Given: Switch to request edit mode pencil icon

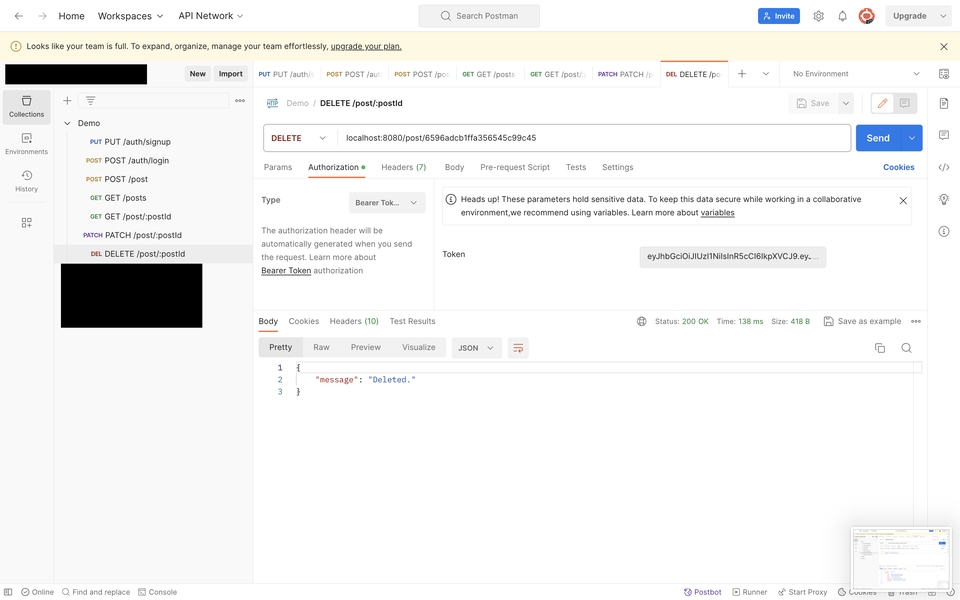Looking at the screenshot, I should [882, 103].
